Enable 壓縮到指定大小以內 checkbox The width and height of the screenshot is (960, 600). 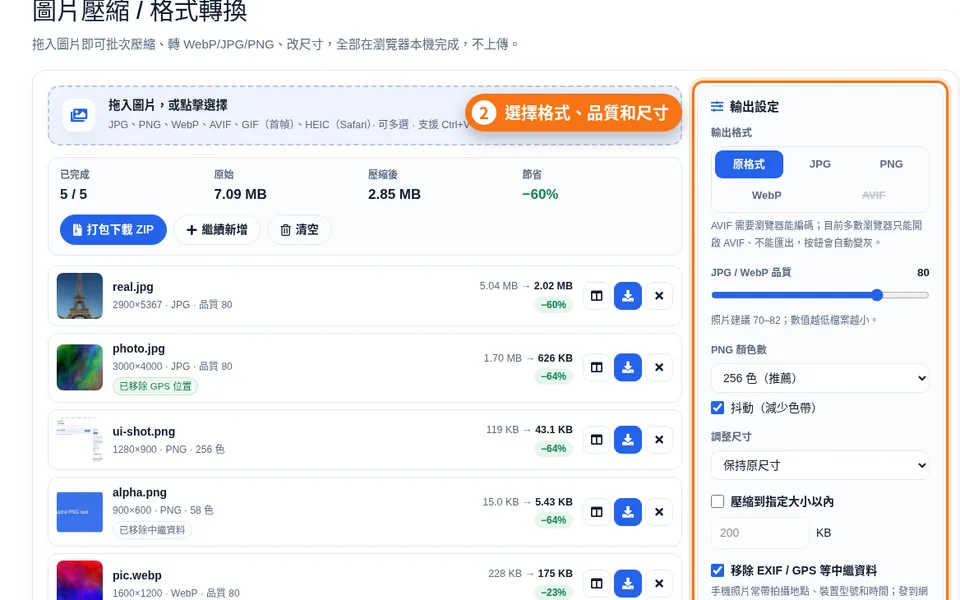point(718,501)
